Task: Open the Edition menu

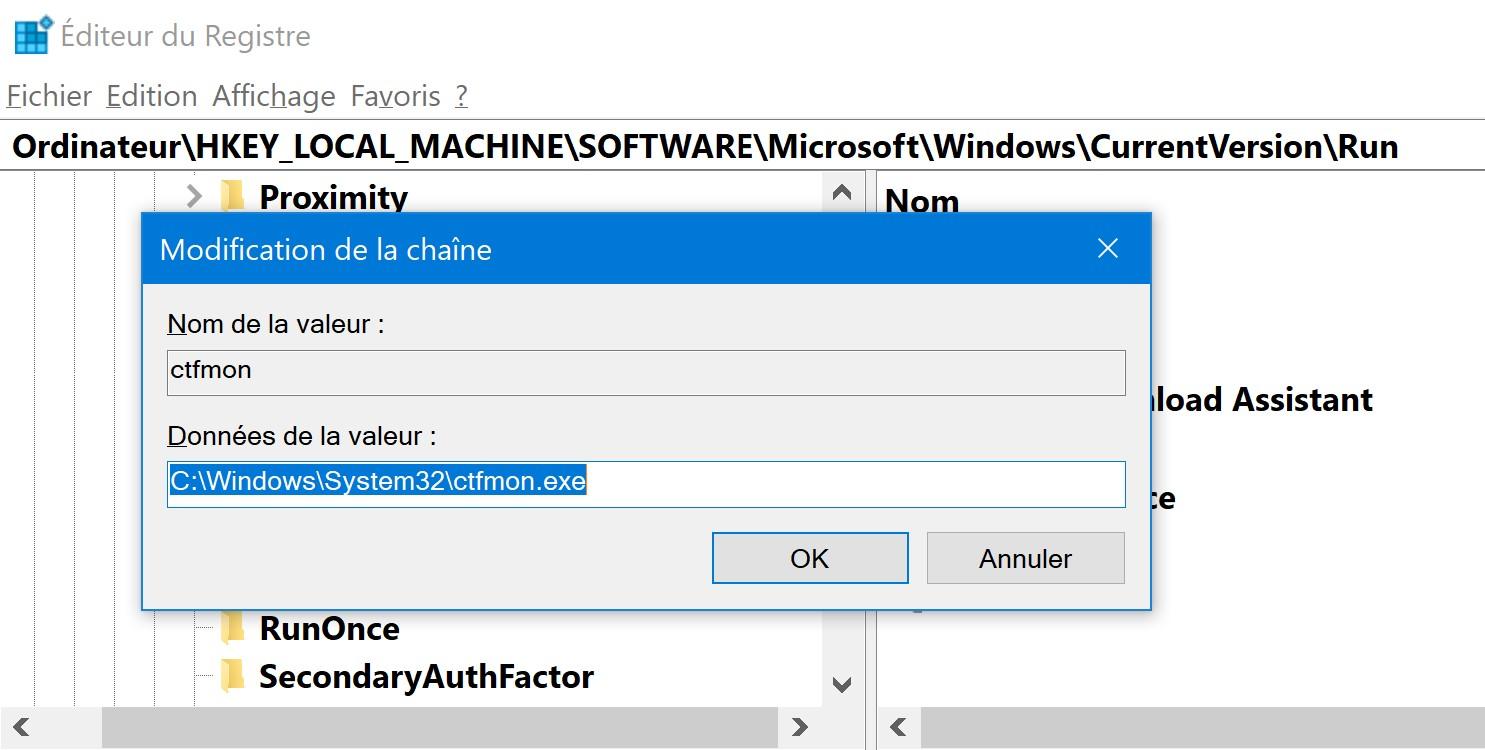Action: [x=151, y=96]
